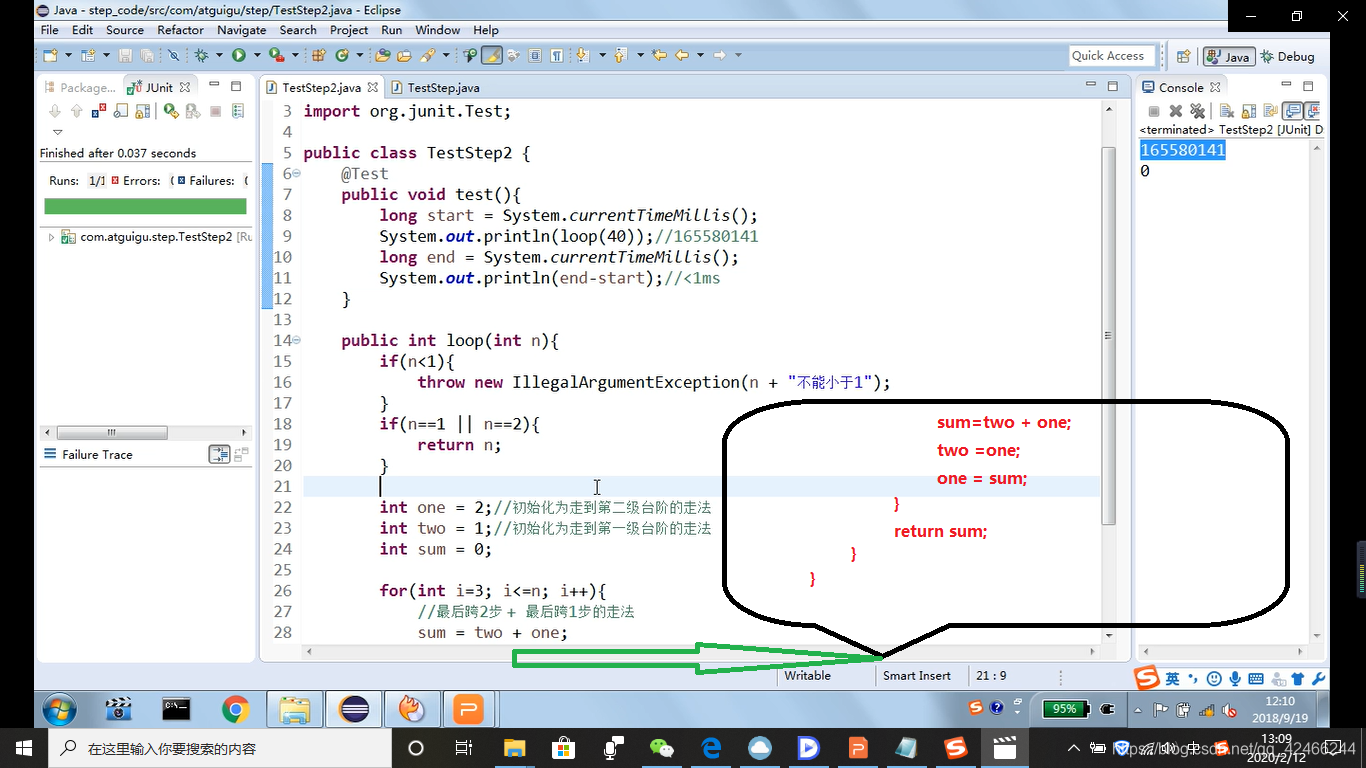
Task: Toggle Block Selection Mode icon
Action: pyautogui.click(x=535, y=55)
